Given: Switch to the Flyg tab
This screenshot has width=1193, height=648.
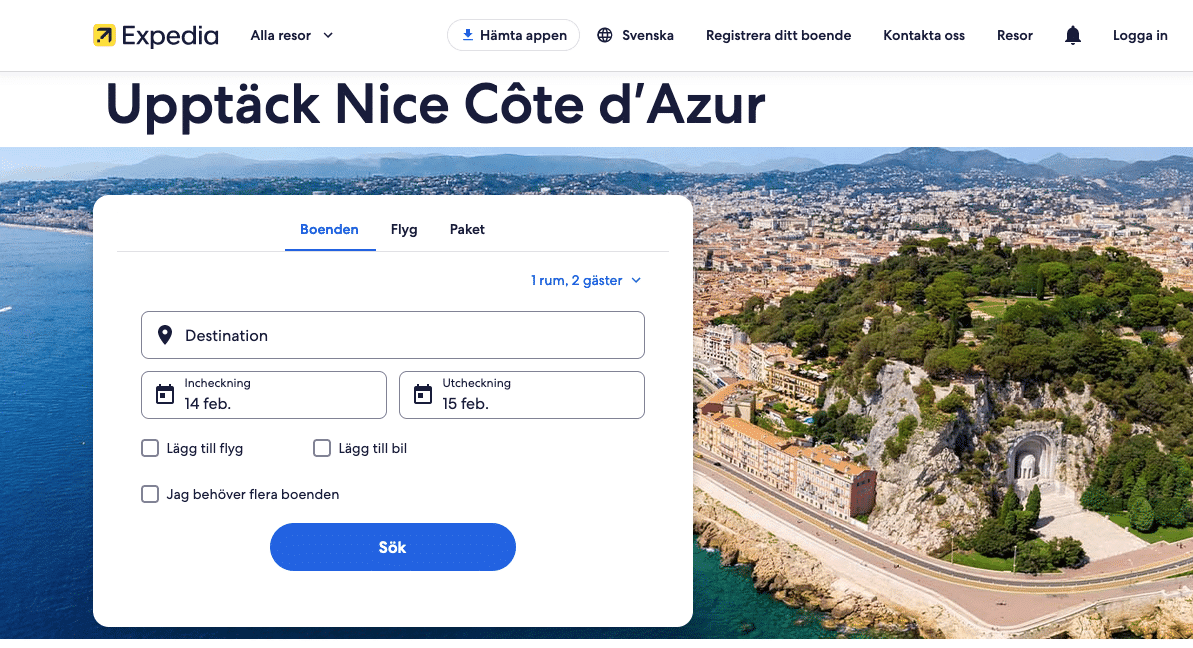Looking at the screenshot, I should click(x=404, y=230).
